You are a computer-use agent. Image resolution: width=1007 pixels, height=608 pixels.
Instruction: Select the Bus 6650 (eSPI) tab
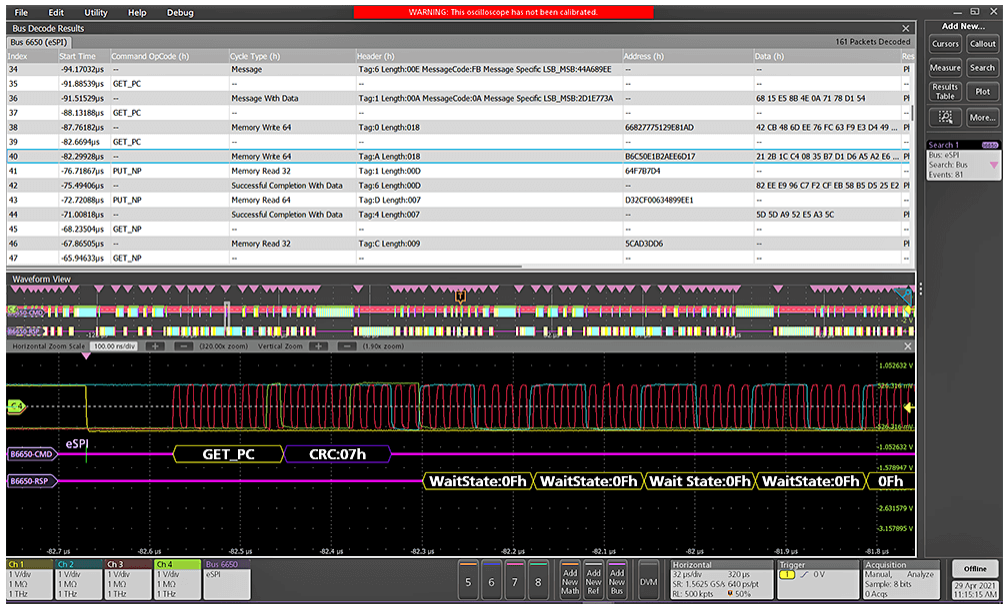[x=39, y=42]
